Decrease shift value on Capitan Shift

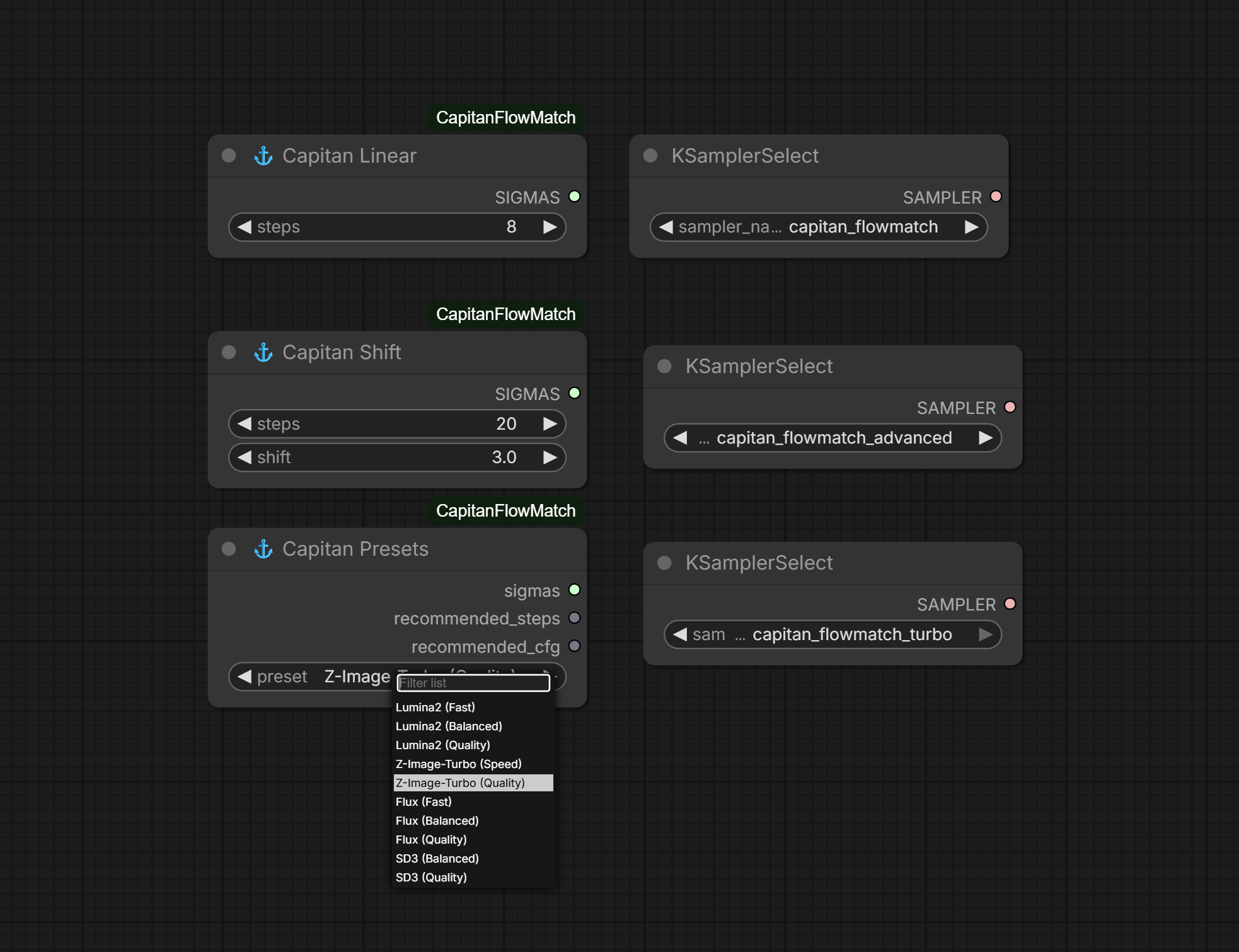[245, 457]
